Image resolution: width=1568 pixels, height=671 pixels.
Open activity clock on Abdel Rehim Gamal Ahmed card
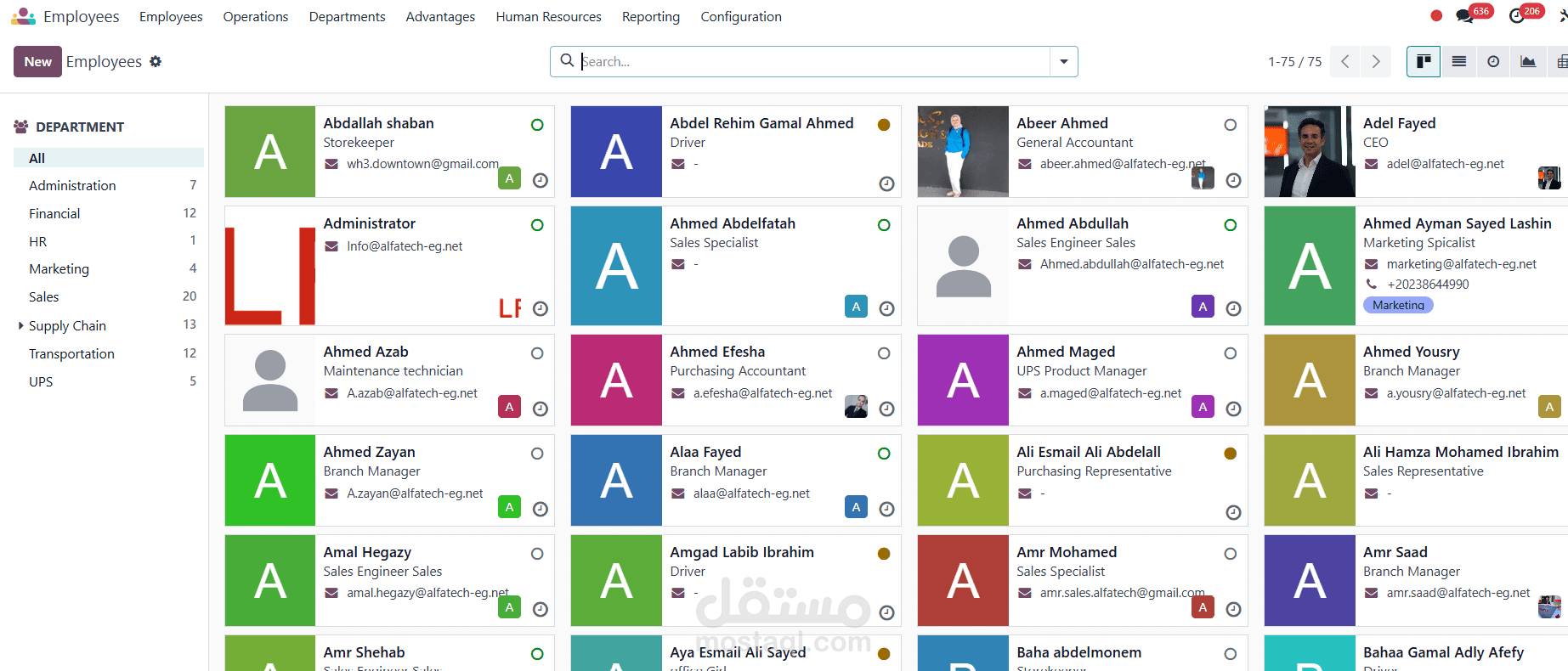pyautogui.click(x=887, y=183)
